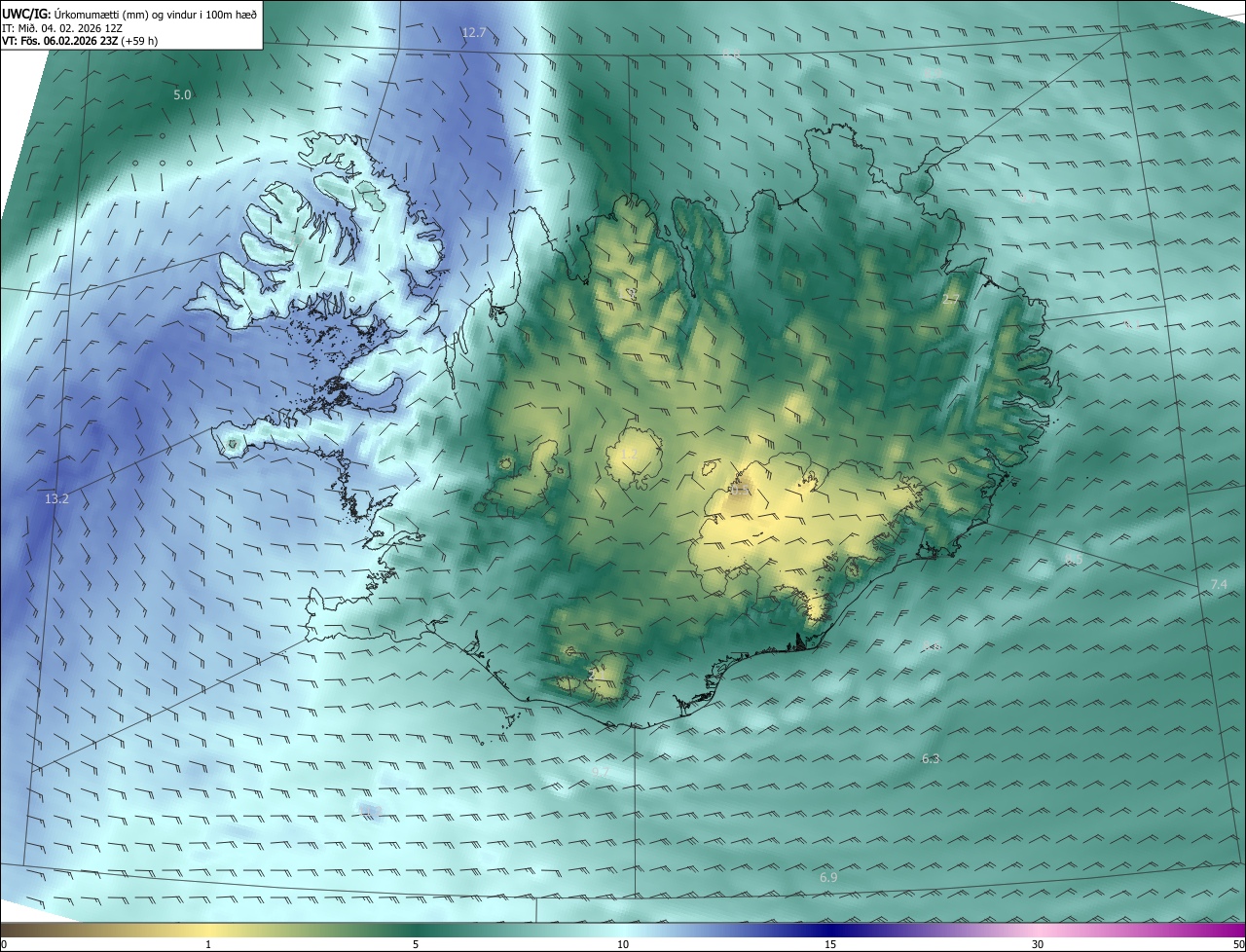The width and height of the screenshot is (1246, 952).
Task: Click the 6.3 value label on the map
Action: pos(931,758)
